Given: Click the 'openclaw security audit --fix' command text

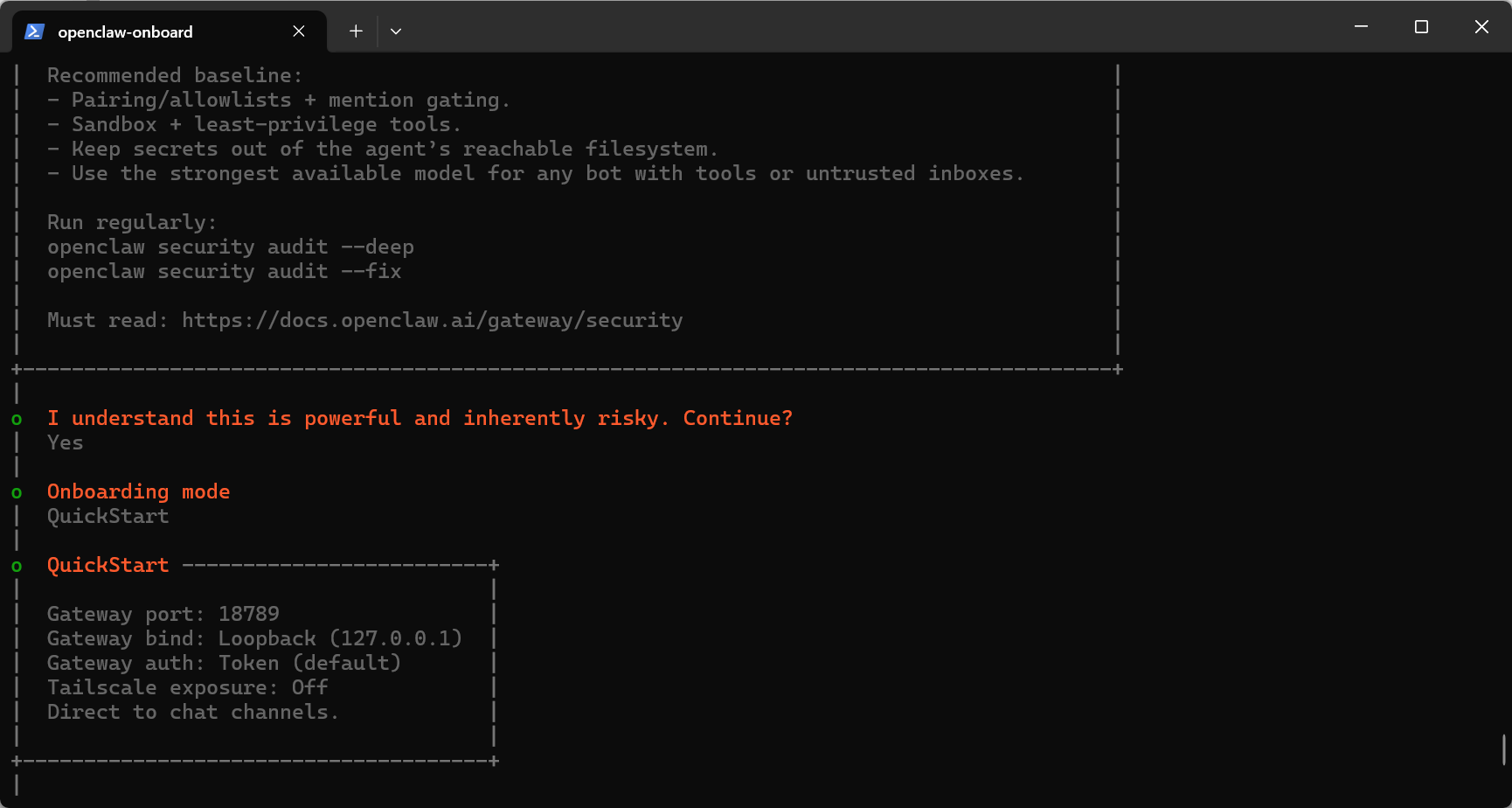Looking at the screenshot, I should [224, 272].
